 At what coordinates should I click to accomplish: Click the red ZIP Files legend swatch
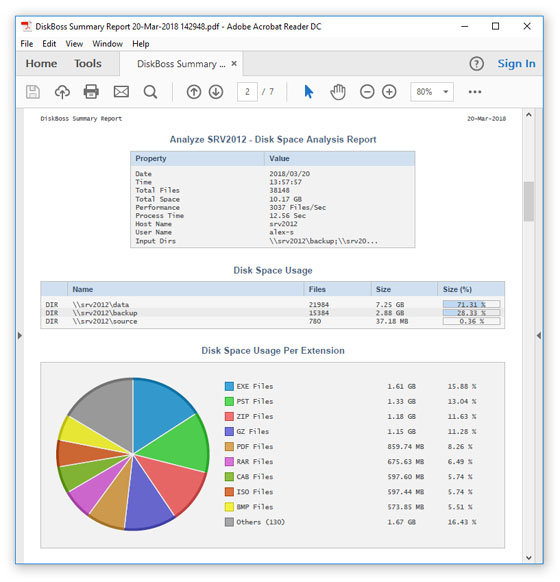click(229, 416)
